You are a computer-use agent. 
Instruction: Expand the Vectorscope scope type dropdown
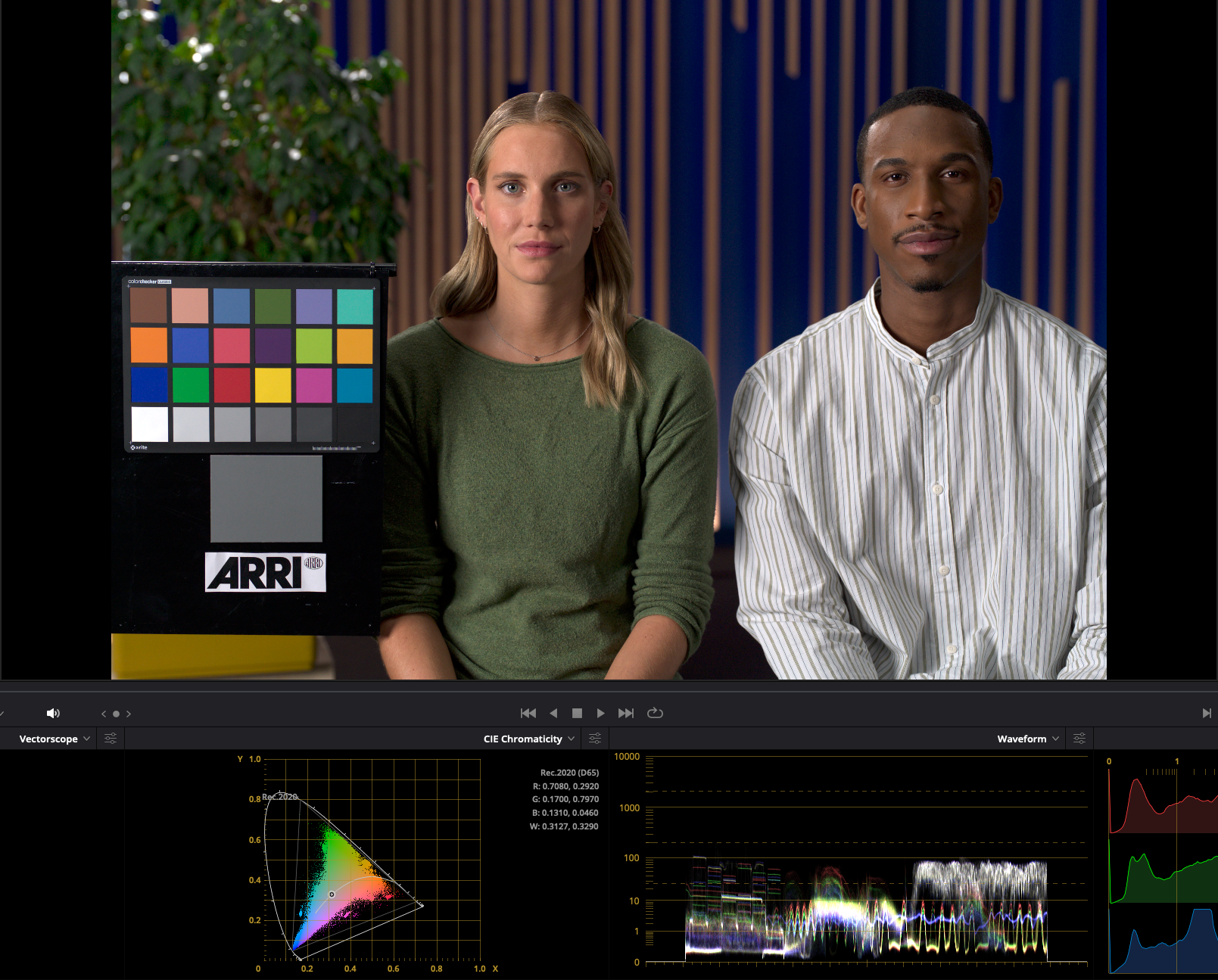tap(55, 739)
